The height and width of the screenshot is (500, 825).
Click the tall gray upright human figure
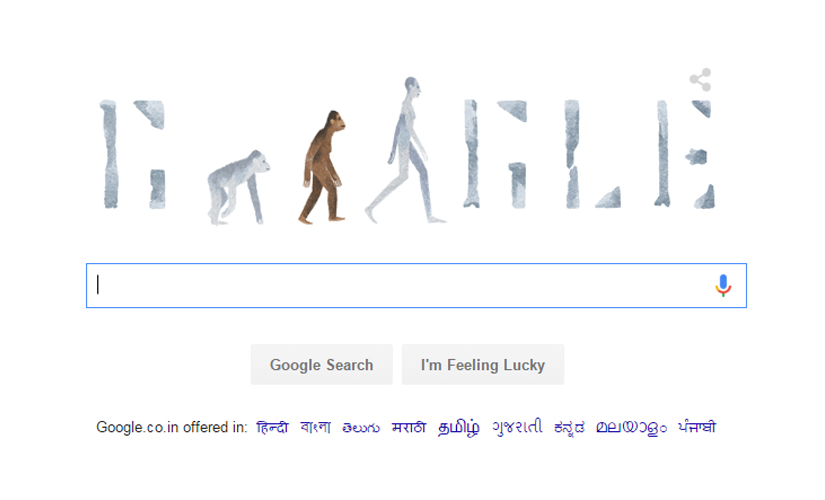405,151
